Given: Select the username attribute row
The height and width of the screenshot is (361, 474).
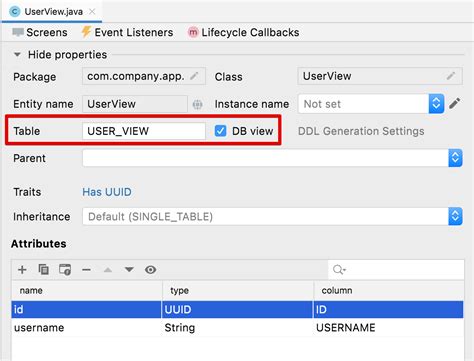Looking at the screenshot, I should (237, 328).
